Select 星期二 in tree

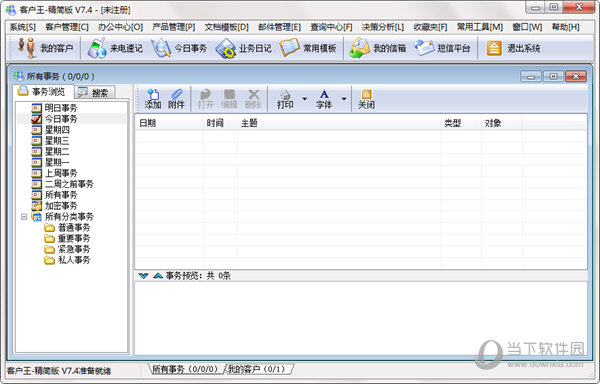(57, 151)
